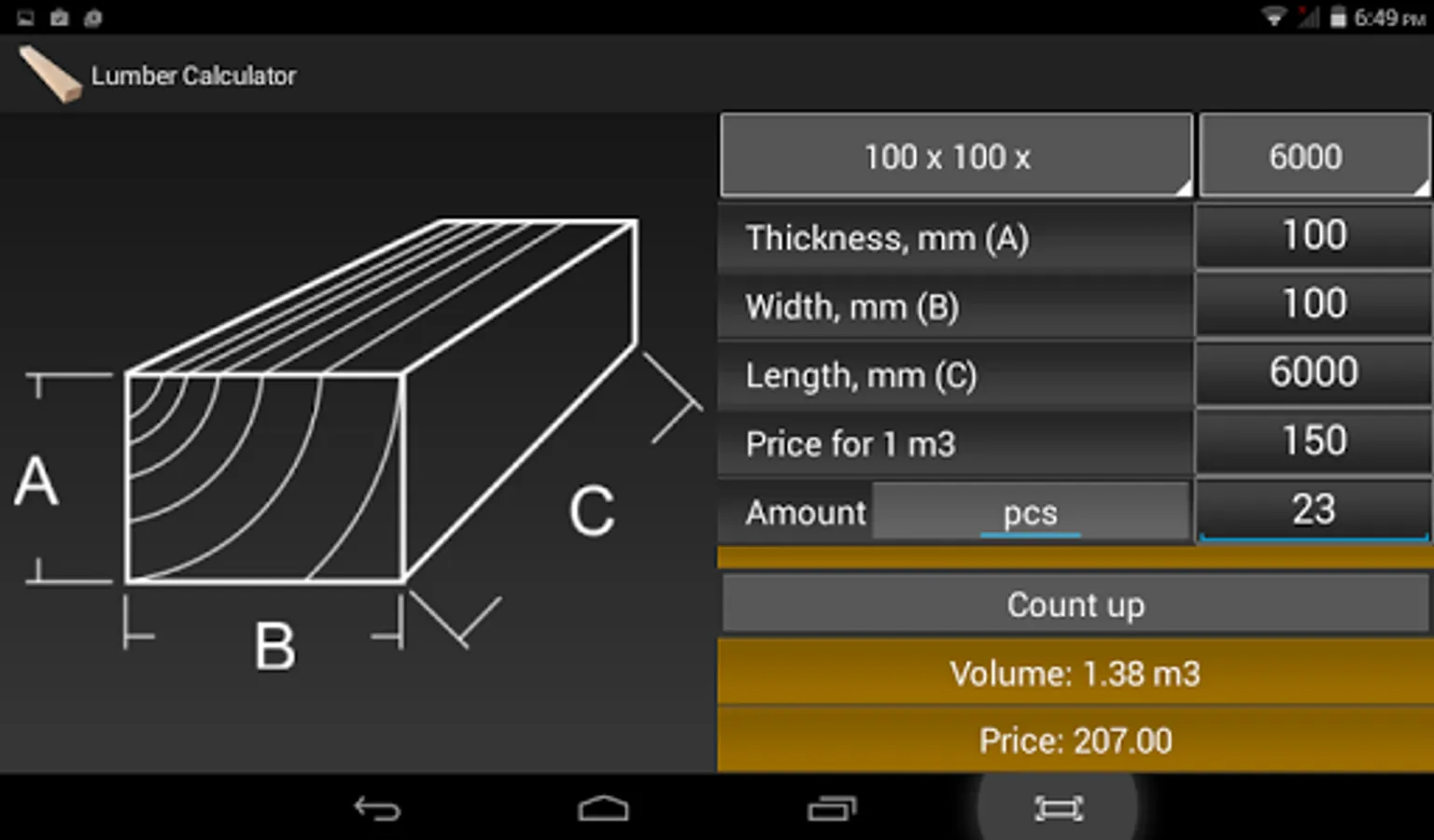Tap the screen capture frame icon
The image size is (1434, 840).
[x=1059, y=808]
